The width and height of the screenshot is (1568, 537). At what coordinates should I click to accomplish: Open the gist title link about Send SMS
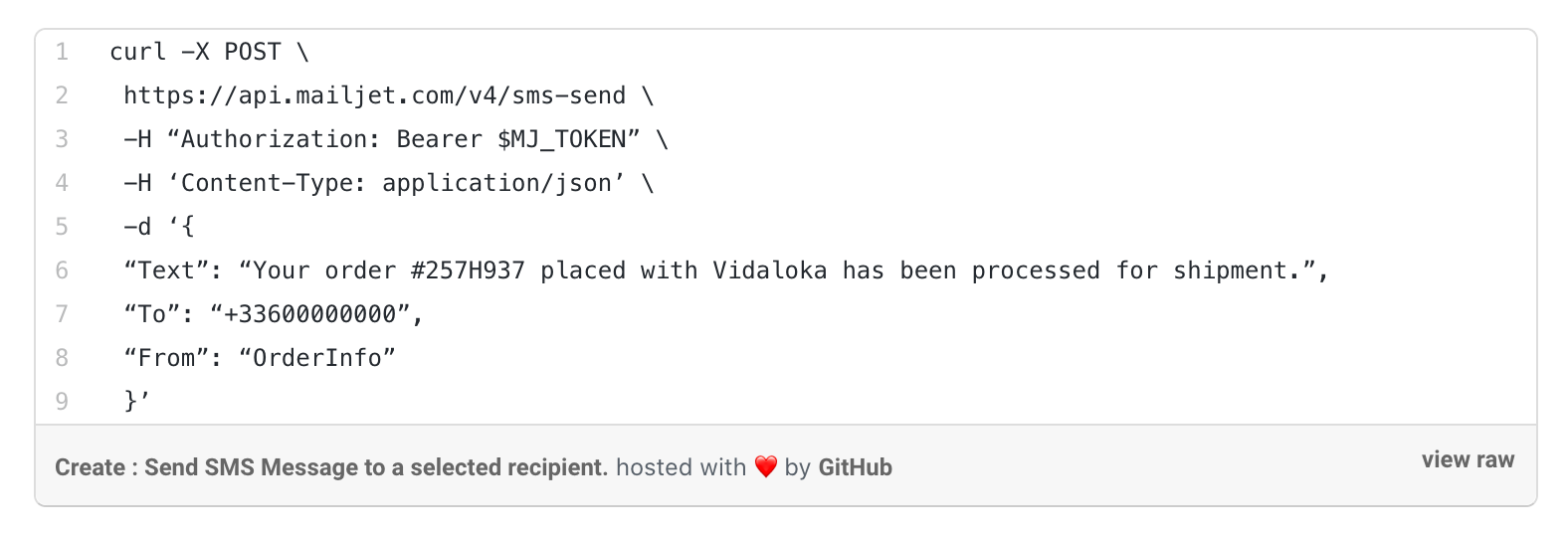point(331,467)
